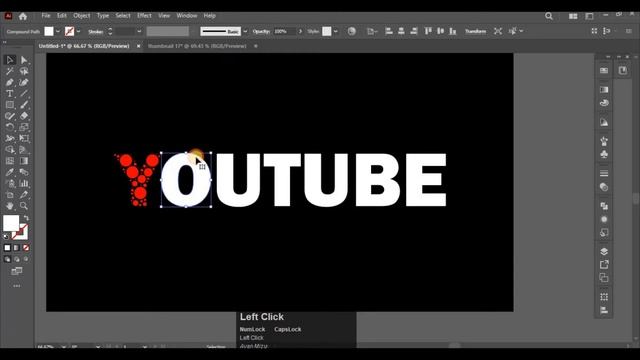Open the Arrange Documents dropdown
Screen dimensions: 640x360
point(573,16)
